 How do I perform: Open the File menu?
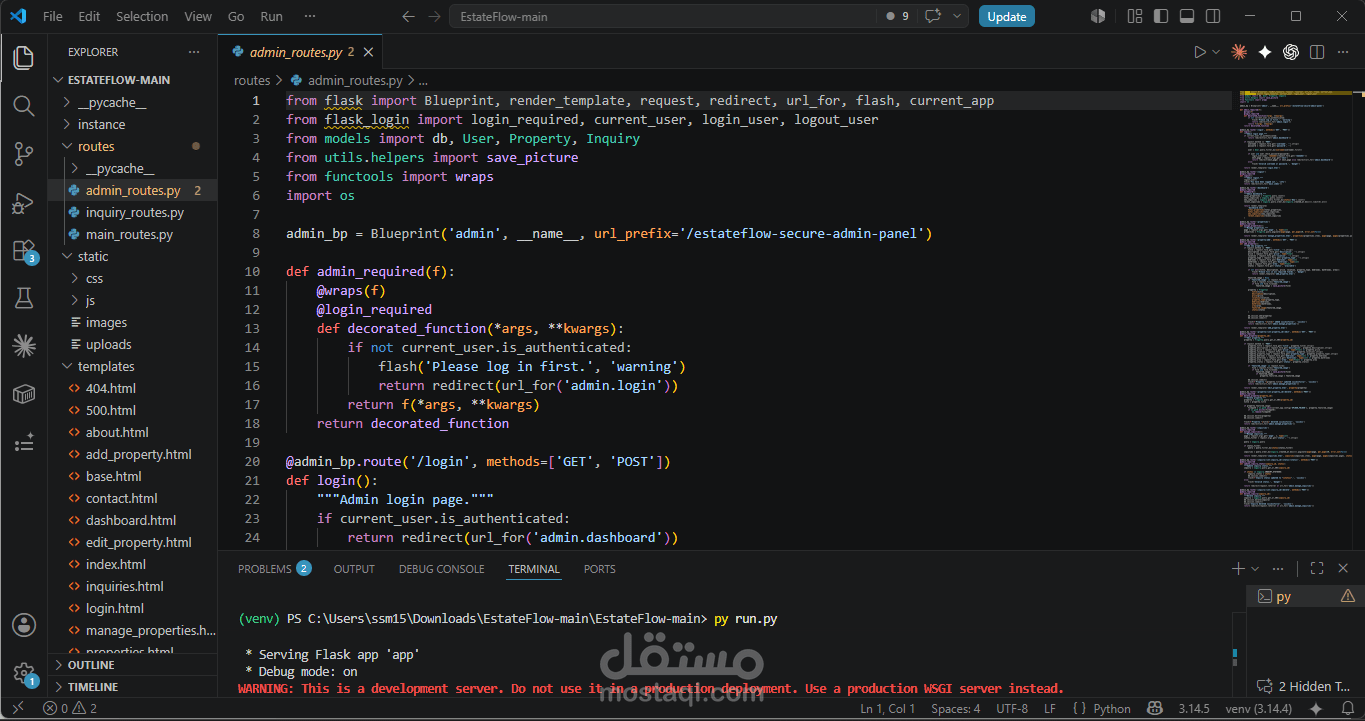click(x=53, y=16)
